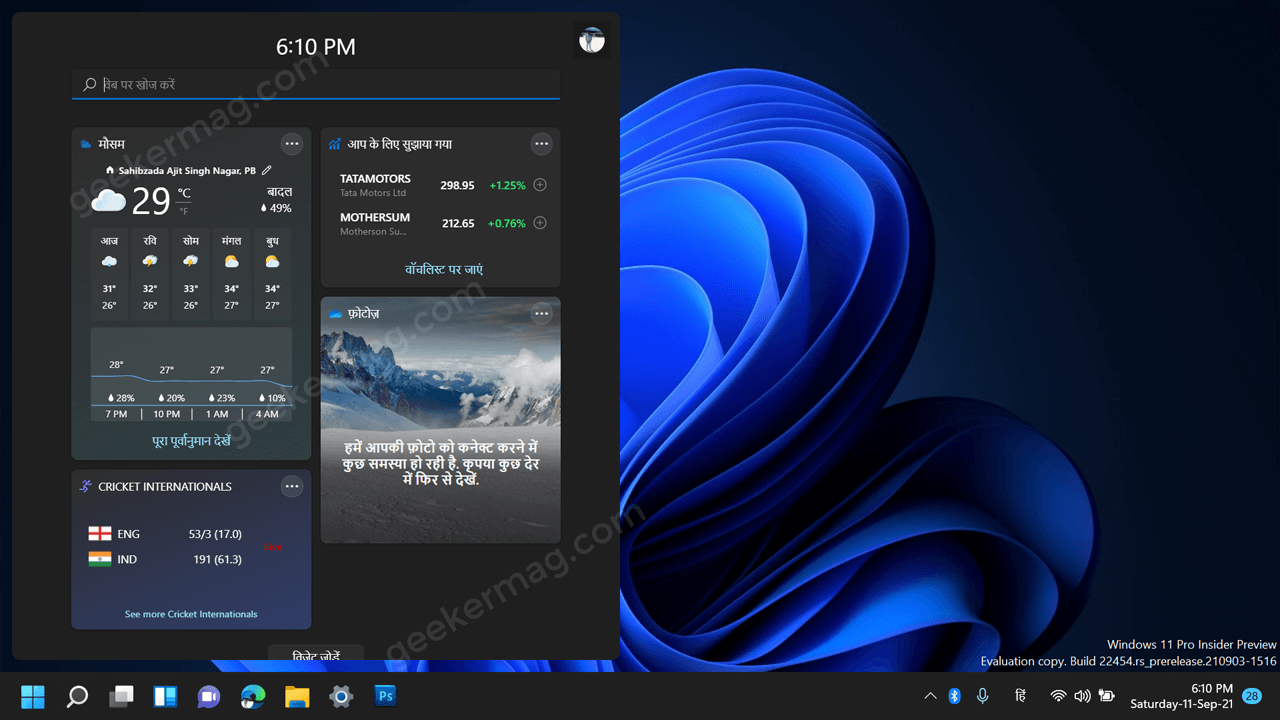Click the photos widget OneDrive cloud icon
1280x720 pixels.
pyautogui.click(x=335, y=314)
